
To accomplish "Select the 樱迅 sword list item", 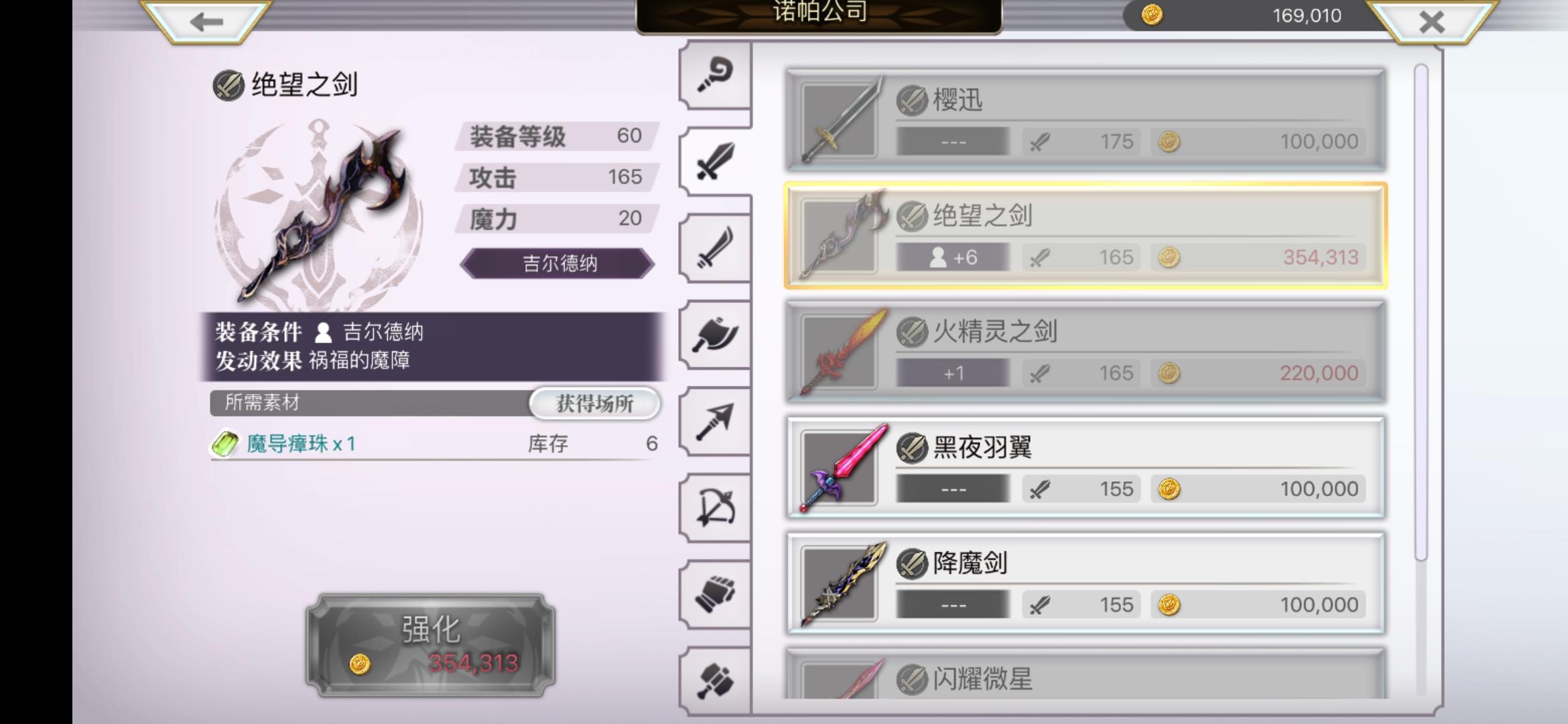I will (1086, 119).
